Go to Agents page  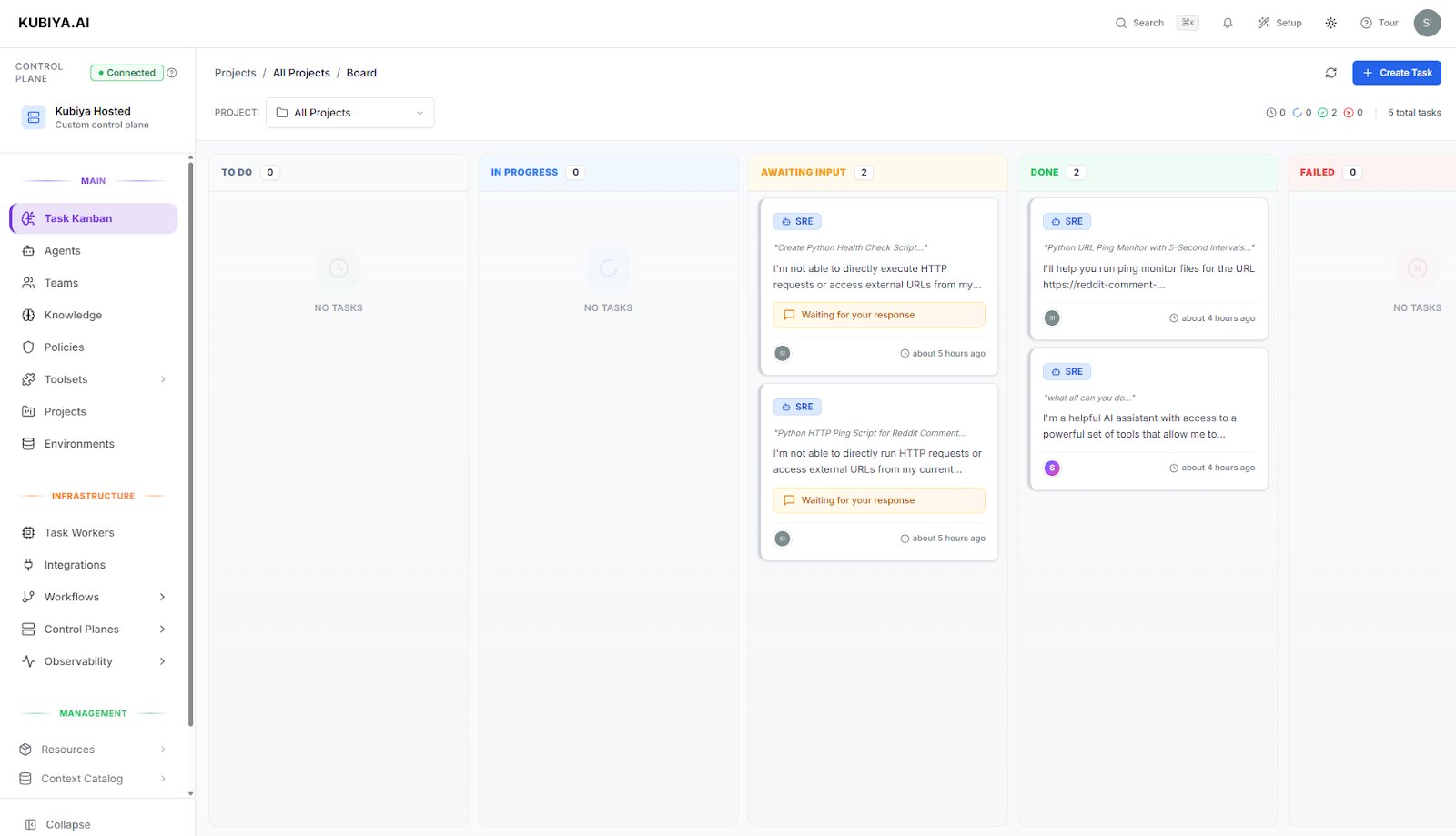coord(94,251)
